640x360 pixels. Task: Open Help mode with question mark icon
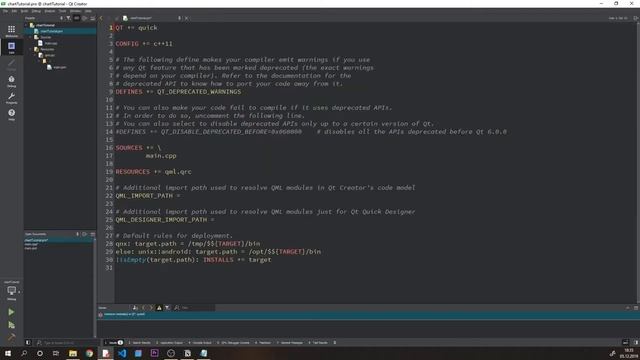11,114
